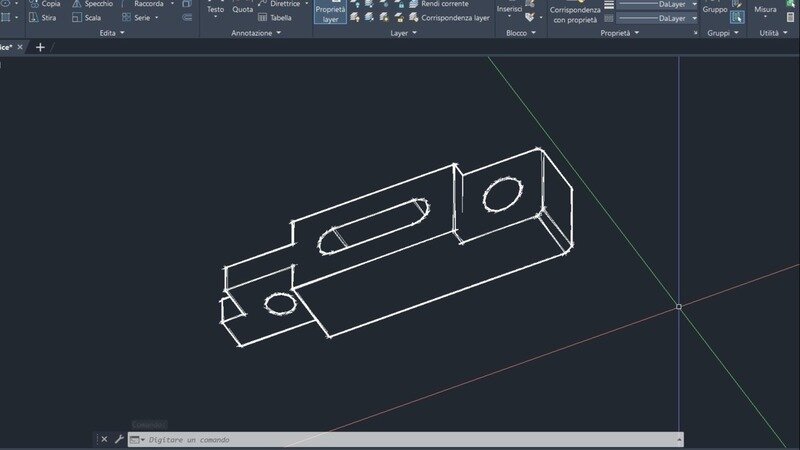Activate the Specchio mirror tool
Screen dimensions: 800x450
point(91,4)
